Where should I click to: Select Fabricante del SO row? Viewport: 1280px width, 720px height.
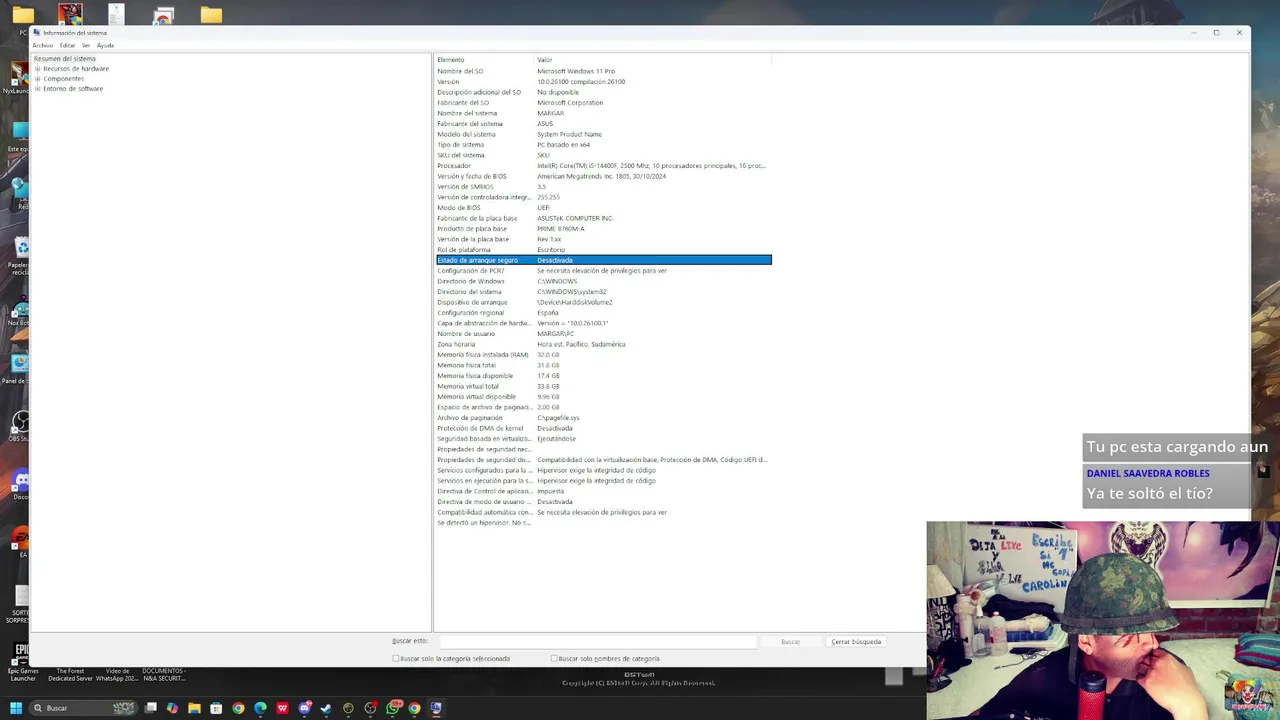click(x=604, y=103)
